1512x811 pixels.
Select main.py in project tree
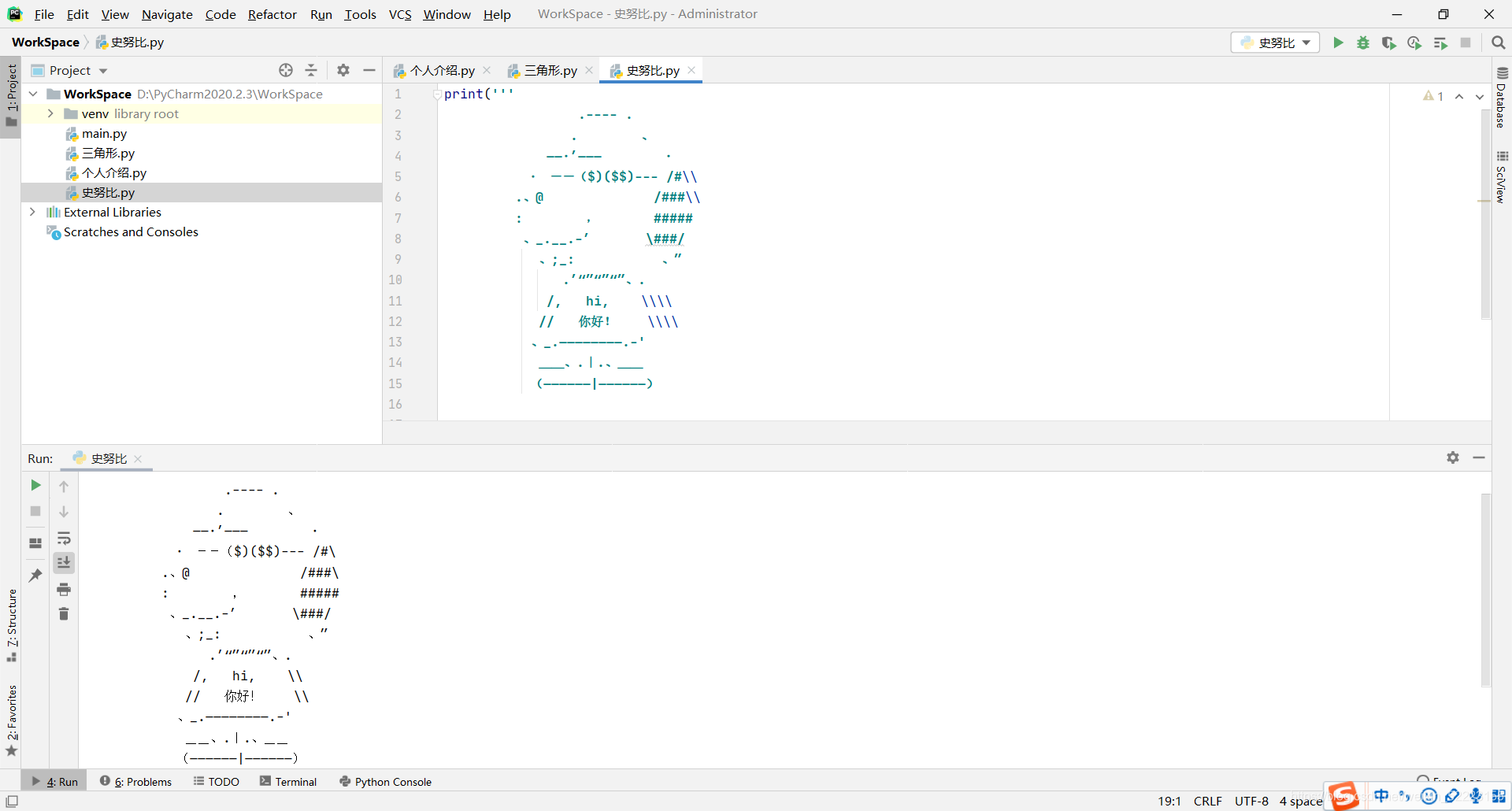coord(104,133)
